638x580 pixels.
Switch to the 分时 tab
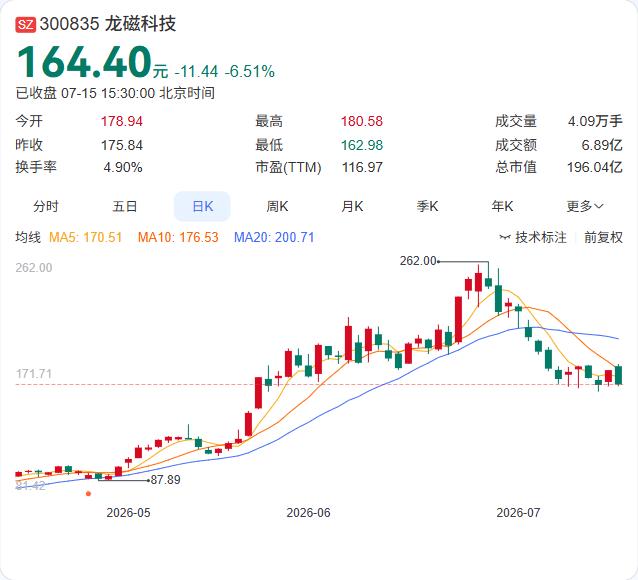click(x=46, y=206)
